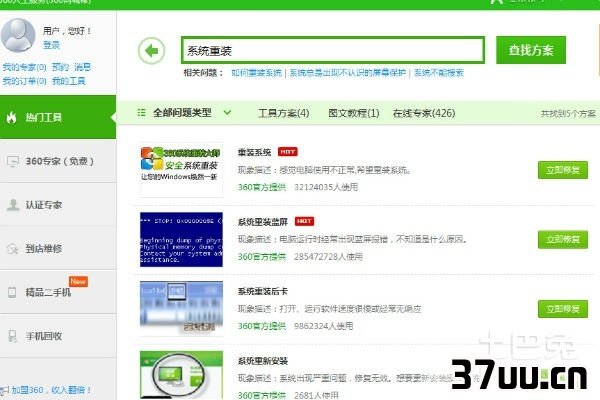Click 立即修复 for 系统重装后卡
600x400 pixels.
coord(562,309)
